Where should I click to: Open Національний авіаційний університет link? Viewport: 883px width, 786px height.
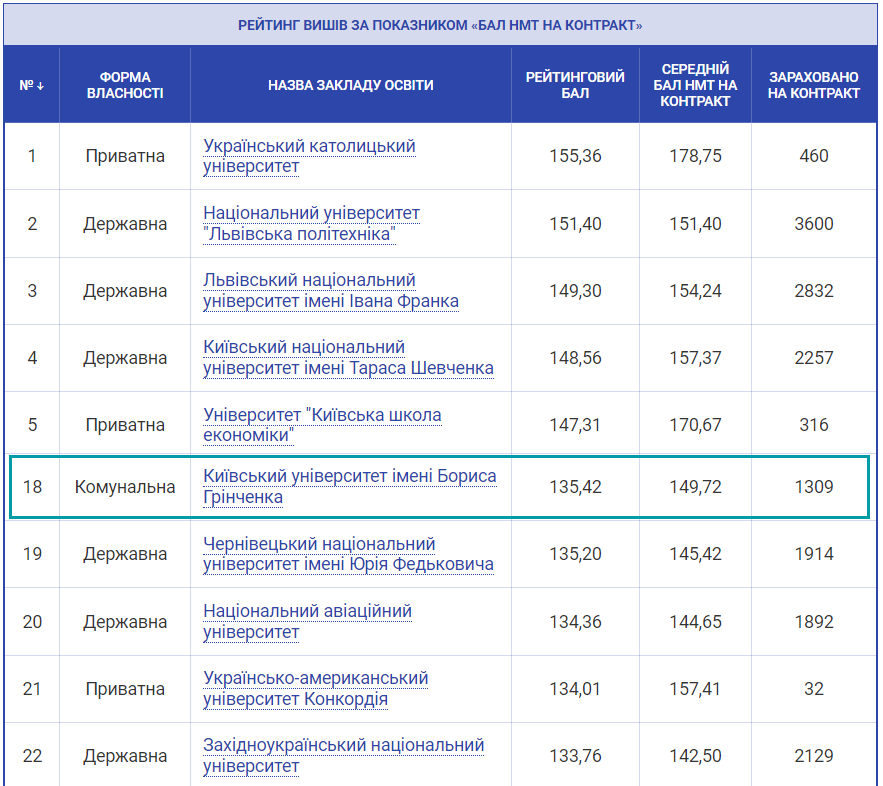point(307,621)
